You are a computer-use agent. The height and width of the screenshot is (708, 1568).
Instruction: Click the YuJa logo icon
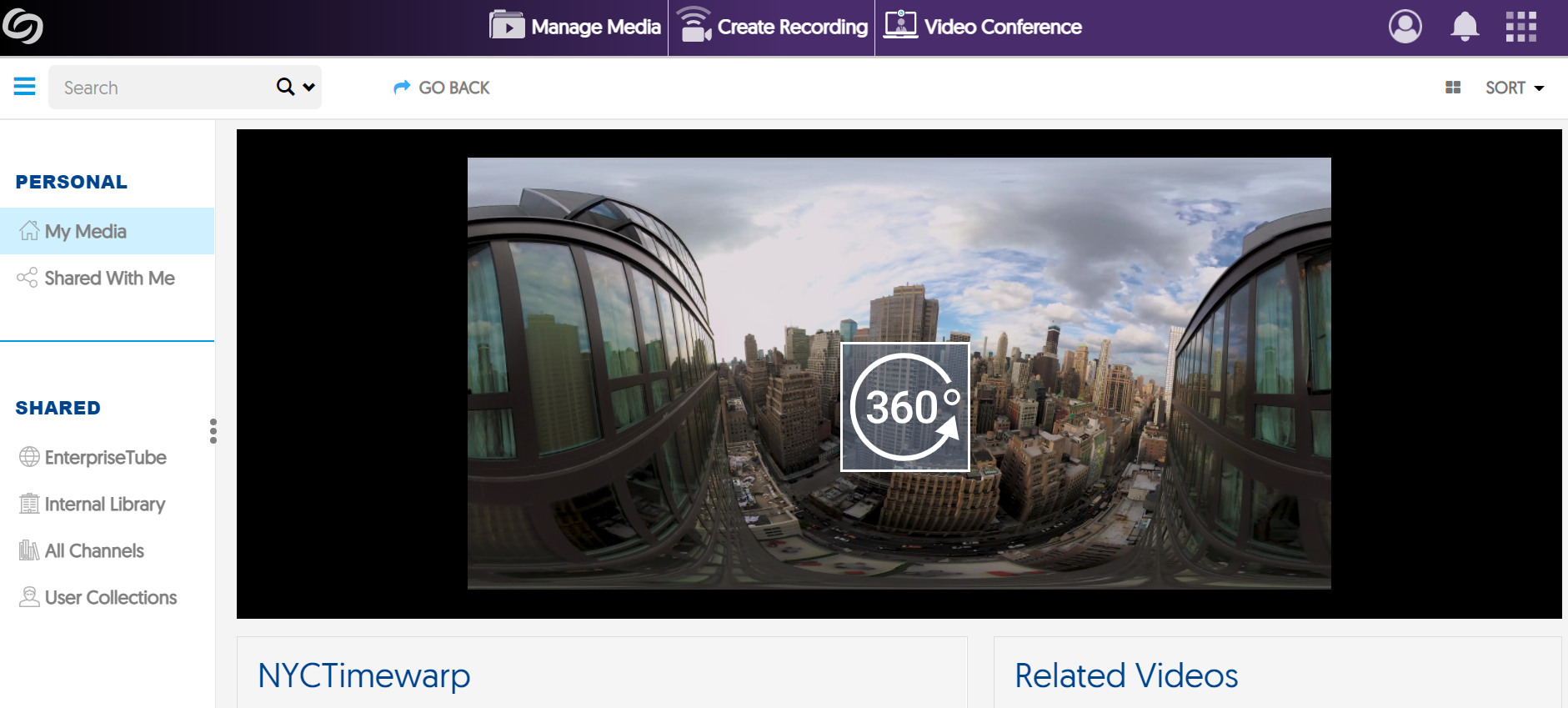coord(23,27)
